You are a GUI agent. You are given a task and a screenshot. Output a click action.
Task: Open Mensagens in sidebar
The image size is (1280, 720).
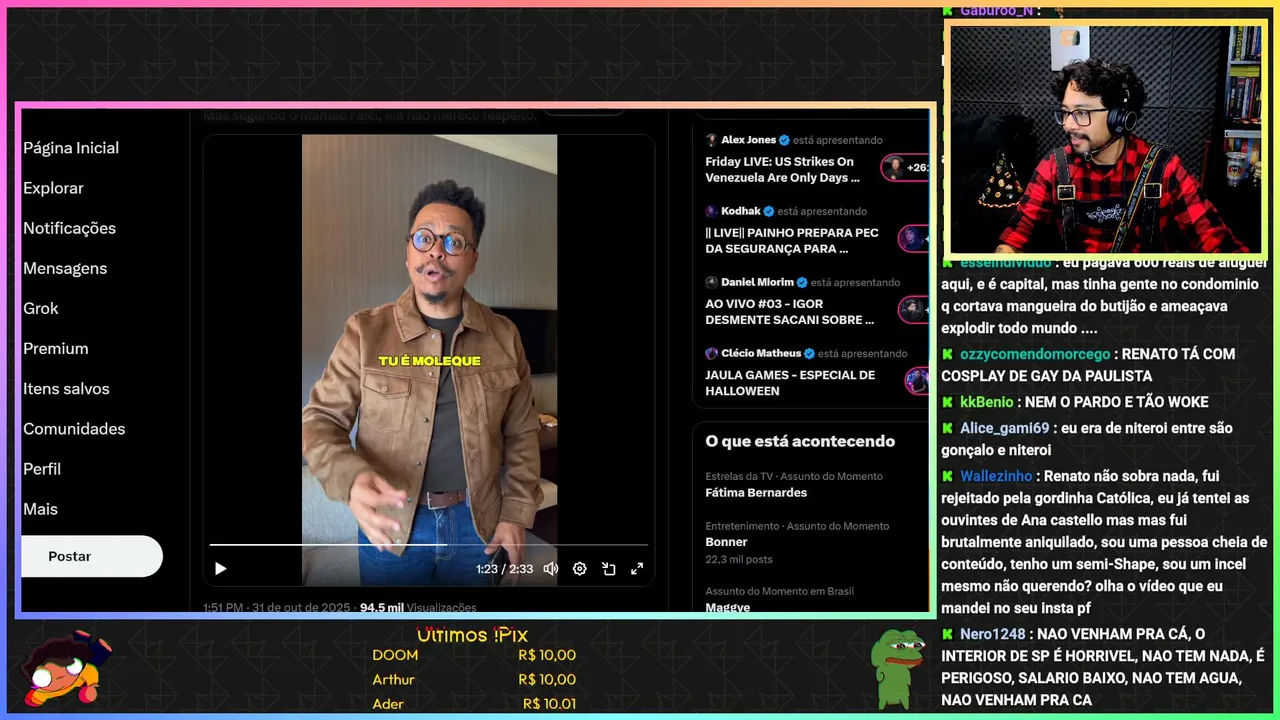pyautogui.click(x=65, y=268)
